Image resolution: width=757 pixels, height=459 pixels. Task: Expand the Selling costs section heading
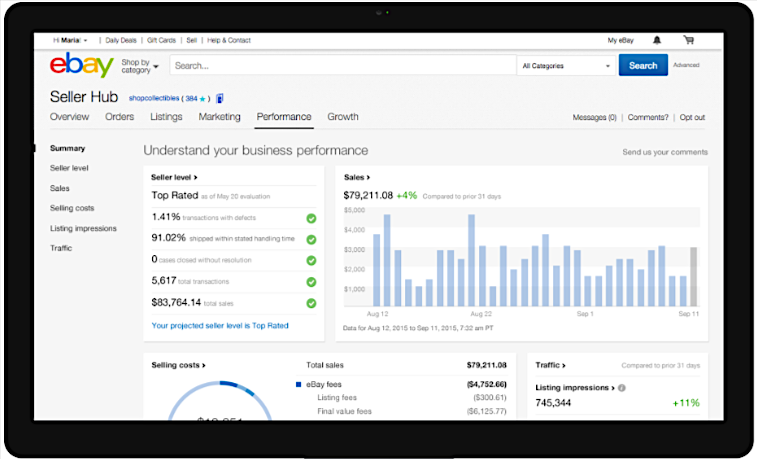tap(178, 365)
